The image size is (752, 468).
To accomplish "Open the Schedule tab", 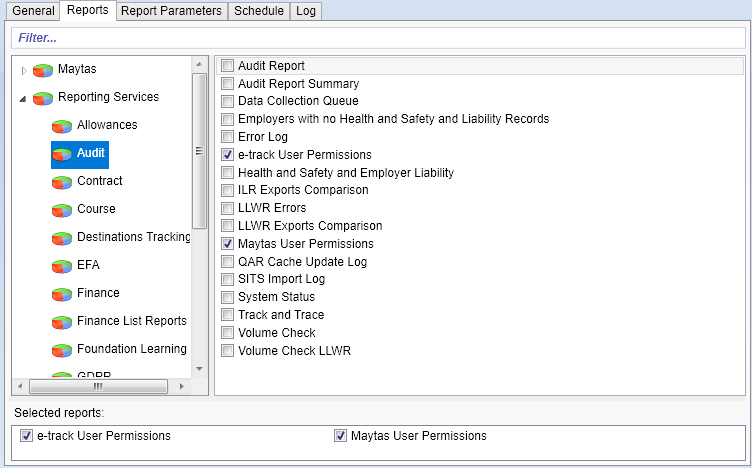I will [258, 11].
